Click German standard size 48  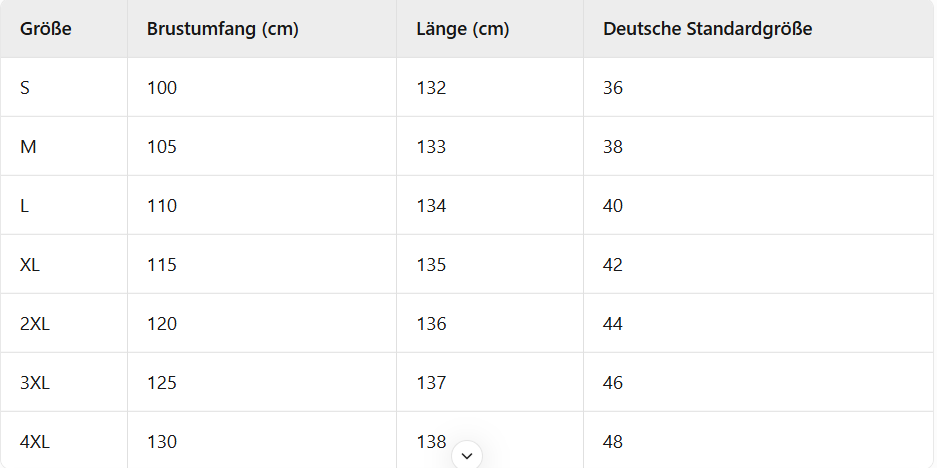point(613,442)
